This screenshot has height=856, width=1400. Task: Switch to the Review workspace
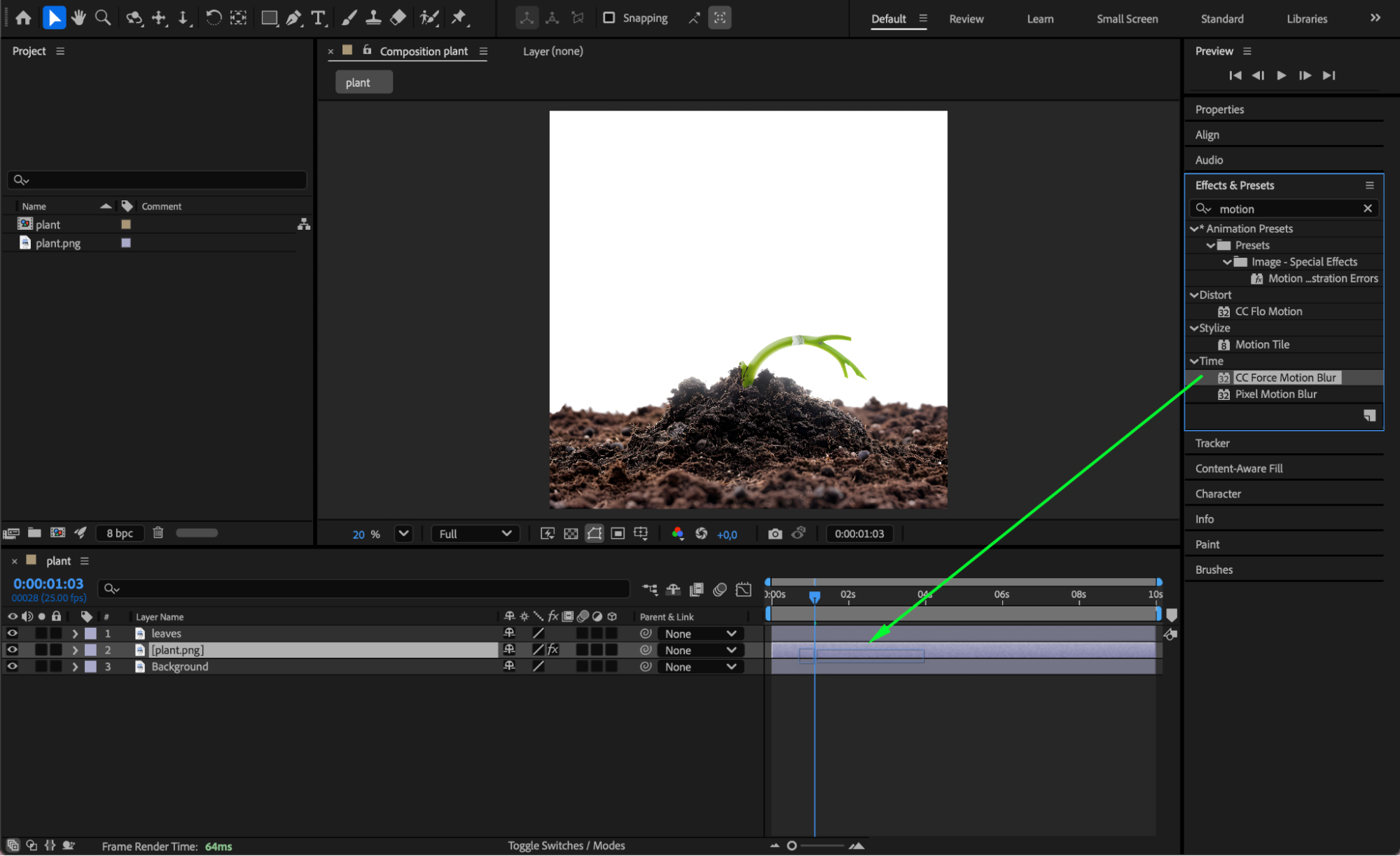tap(966, 19)
